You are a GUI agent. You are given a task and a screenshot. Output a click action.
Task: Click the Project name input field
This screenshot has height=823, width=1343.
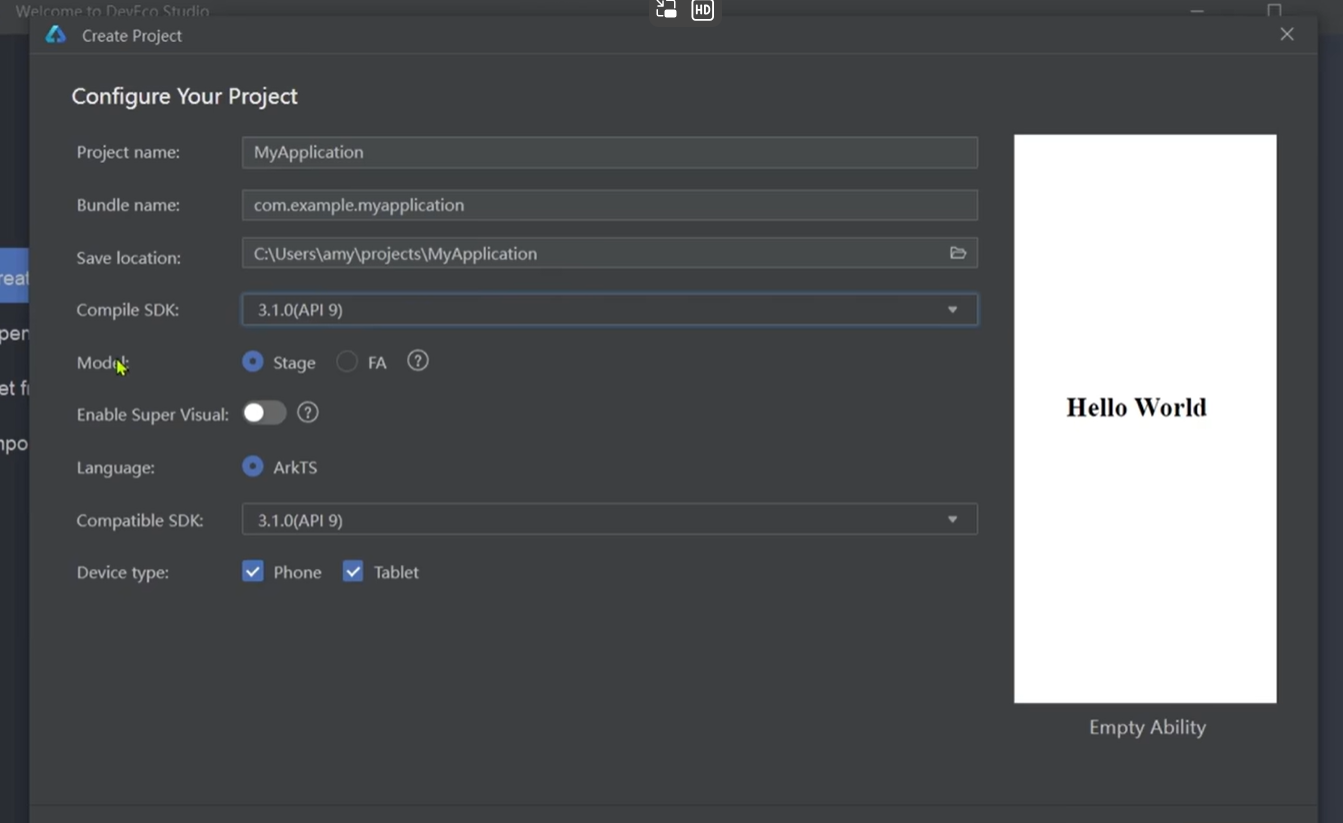coord(609,152)
